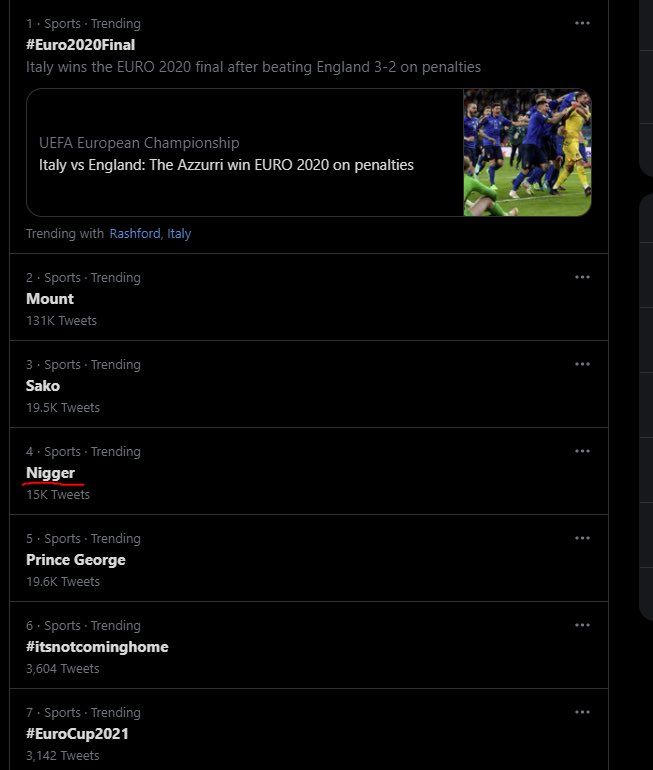The width and height of the screenshot is (653, 770).
Task: Click the Italy team celebration thumbnail
Action: pyautogui.click(x=527, y=152)
